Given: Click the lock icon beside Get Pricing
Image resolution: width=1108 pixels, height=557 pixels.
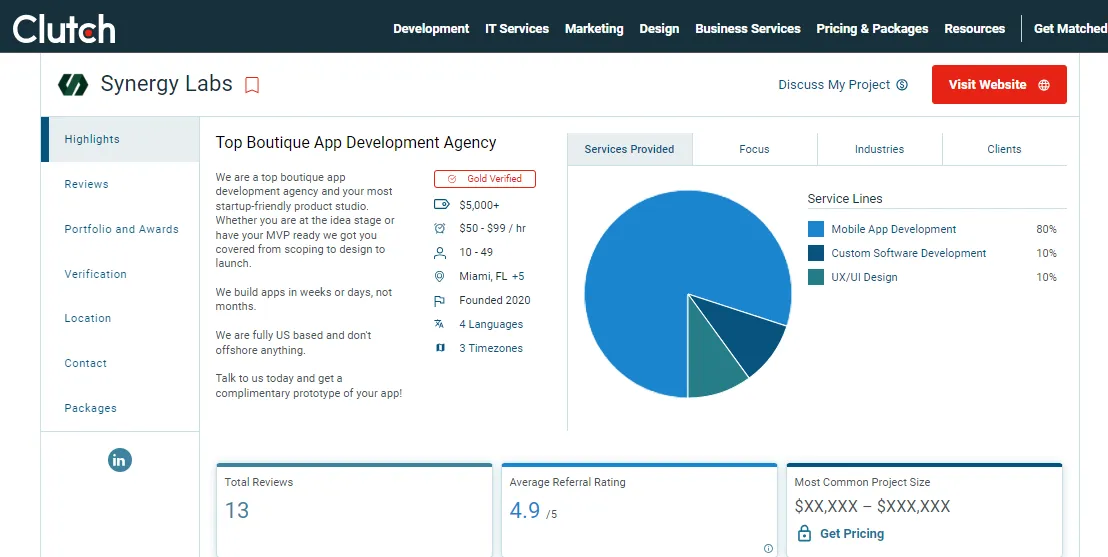Looking at the screenshot, I should point(804,533).
